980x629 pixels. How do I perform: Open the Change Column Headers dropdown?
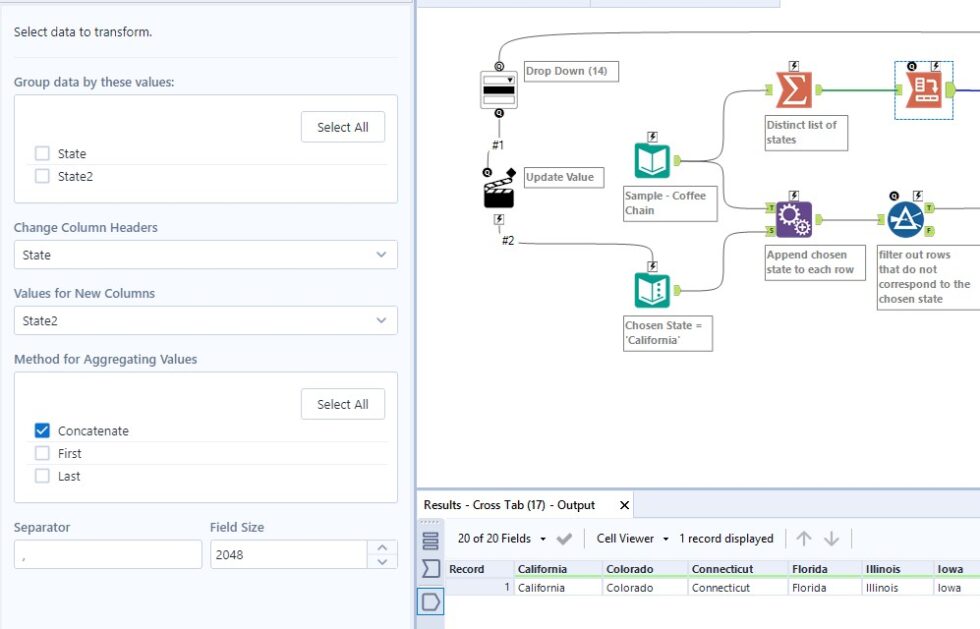pos(207,255)
